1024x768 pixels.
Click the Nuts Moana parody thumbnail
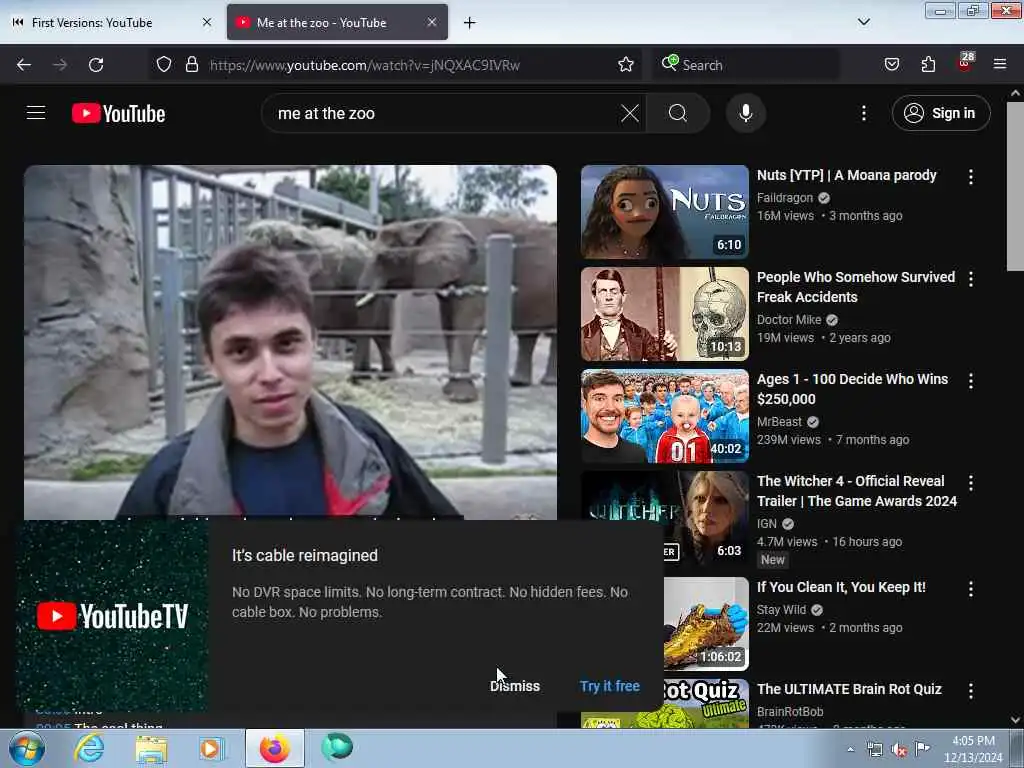click(x=664, y=212)
